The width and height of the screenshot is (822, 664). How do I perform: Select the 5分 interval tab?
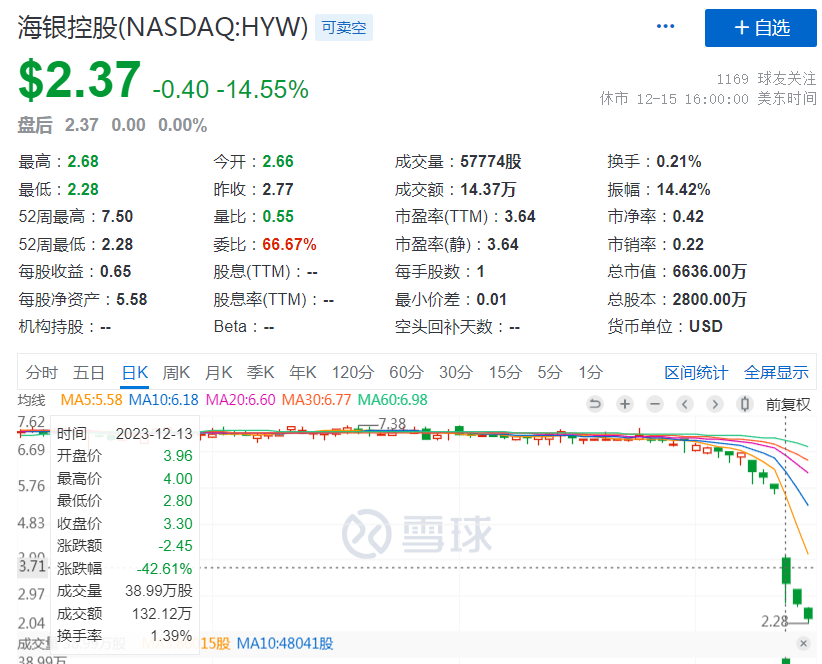[x=549, y=373]
